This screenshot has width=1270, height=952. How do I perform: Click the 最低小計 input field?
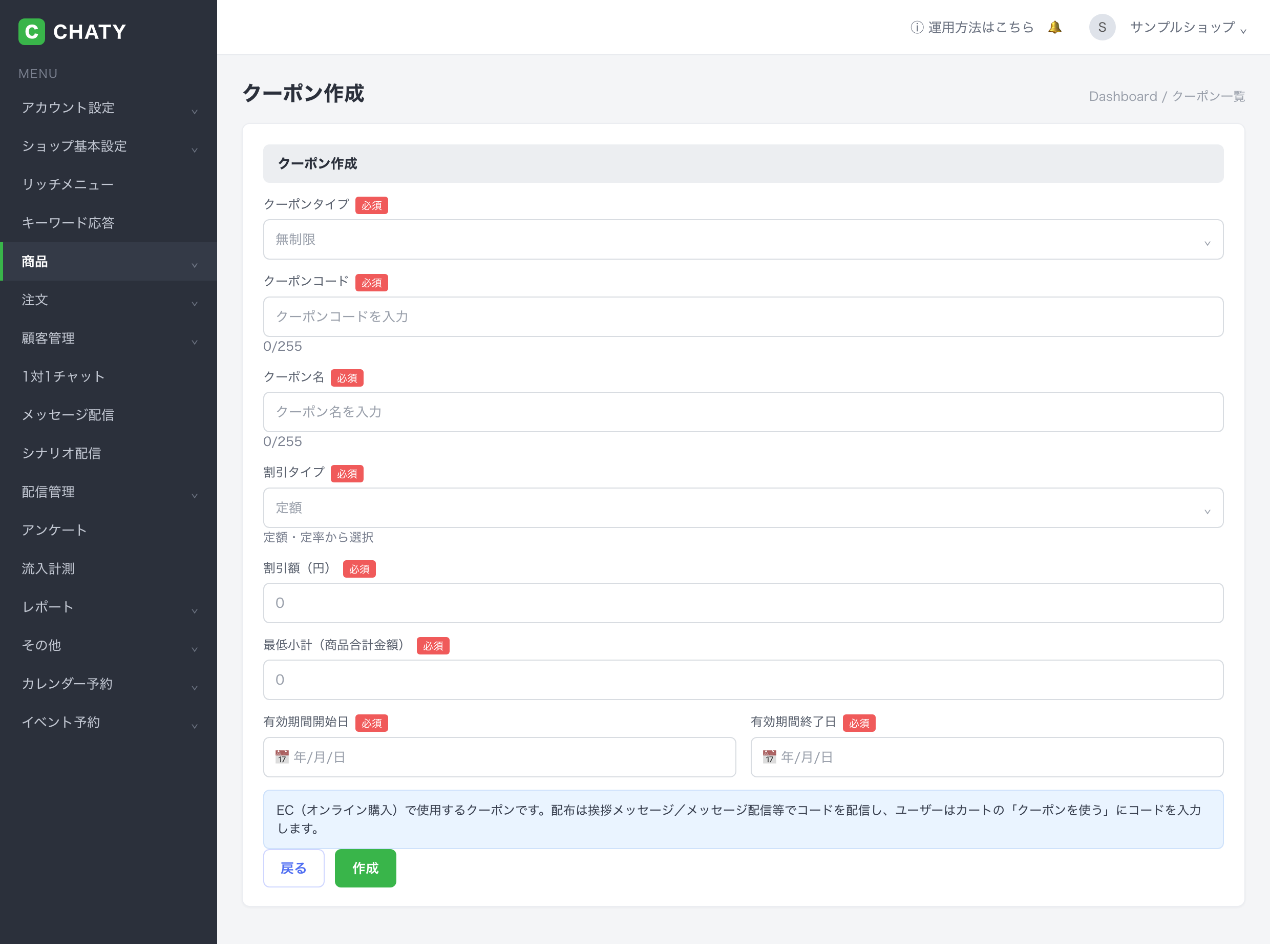[743, 680]
